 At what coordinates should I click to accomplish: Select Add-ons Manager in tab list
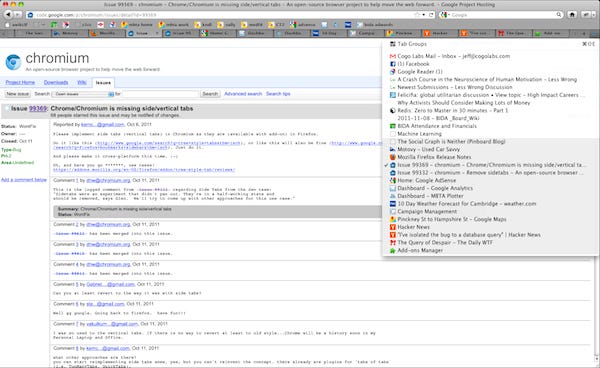click(x=490, y=250)
